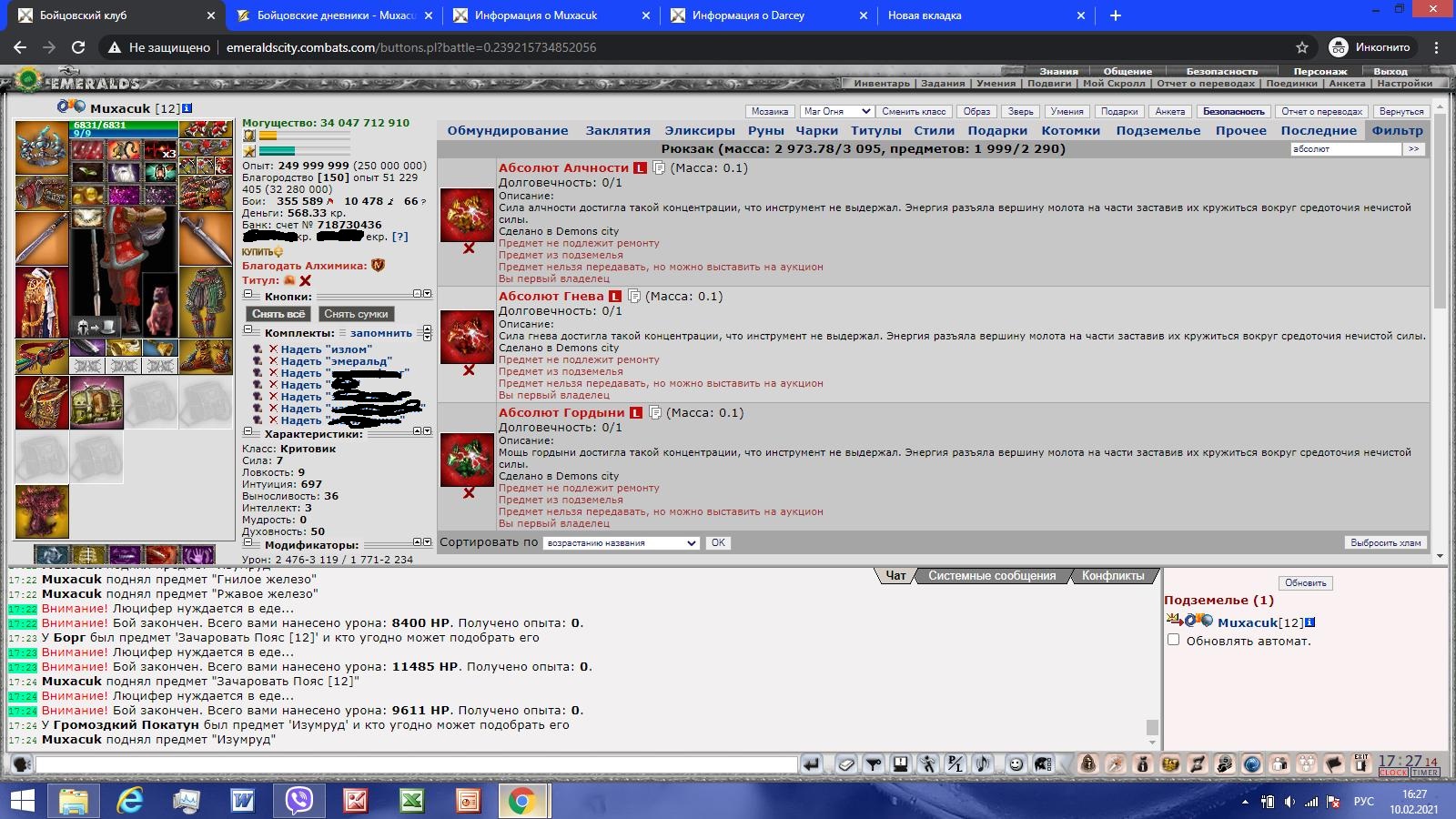Click the helmet-to-hat swap icon on character
This screenshot has width=1456, height=819.
click(x=96, y=327)
